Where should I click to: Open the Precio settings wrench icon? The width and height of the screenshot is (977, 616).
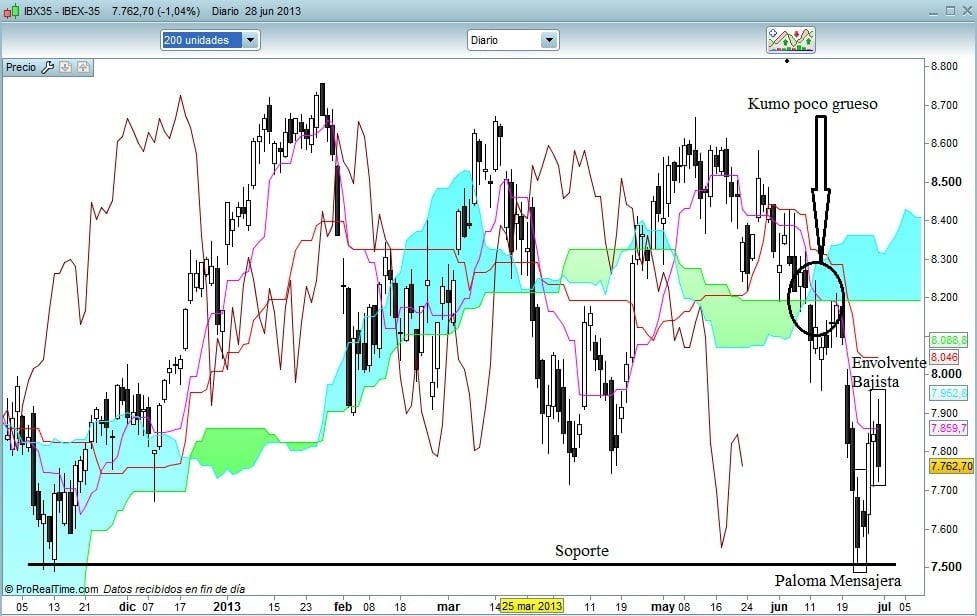coord(47,67)
